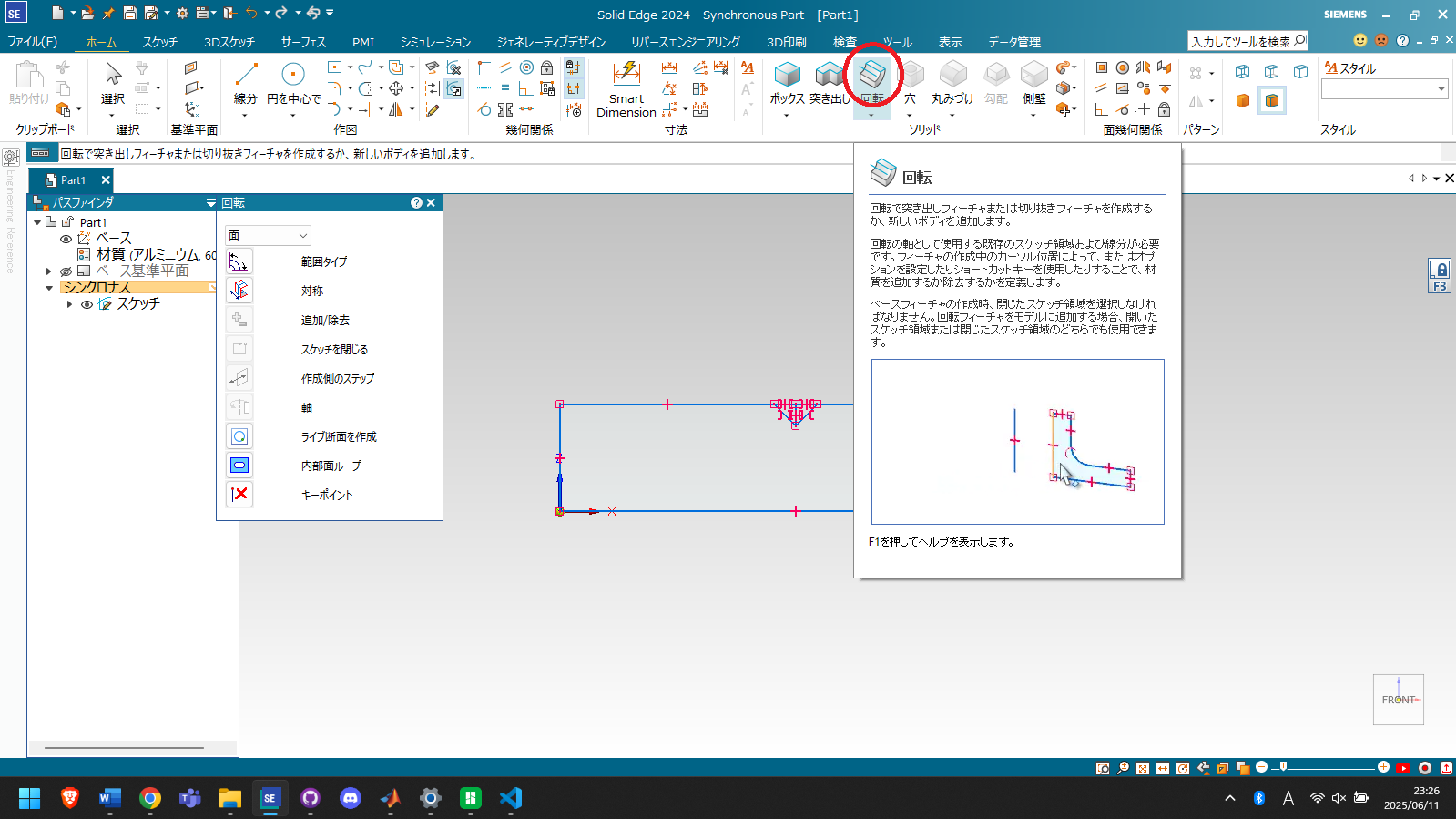Close the Part1 document tab
The image size is (1456, 819).
coord(106,180)
